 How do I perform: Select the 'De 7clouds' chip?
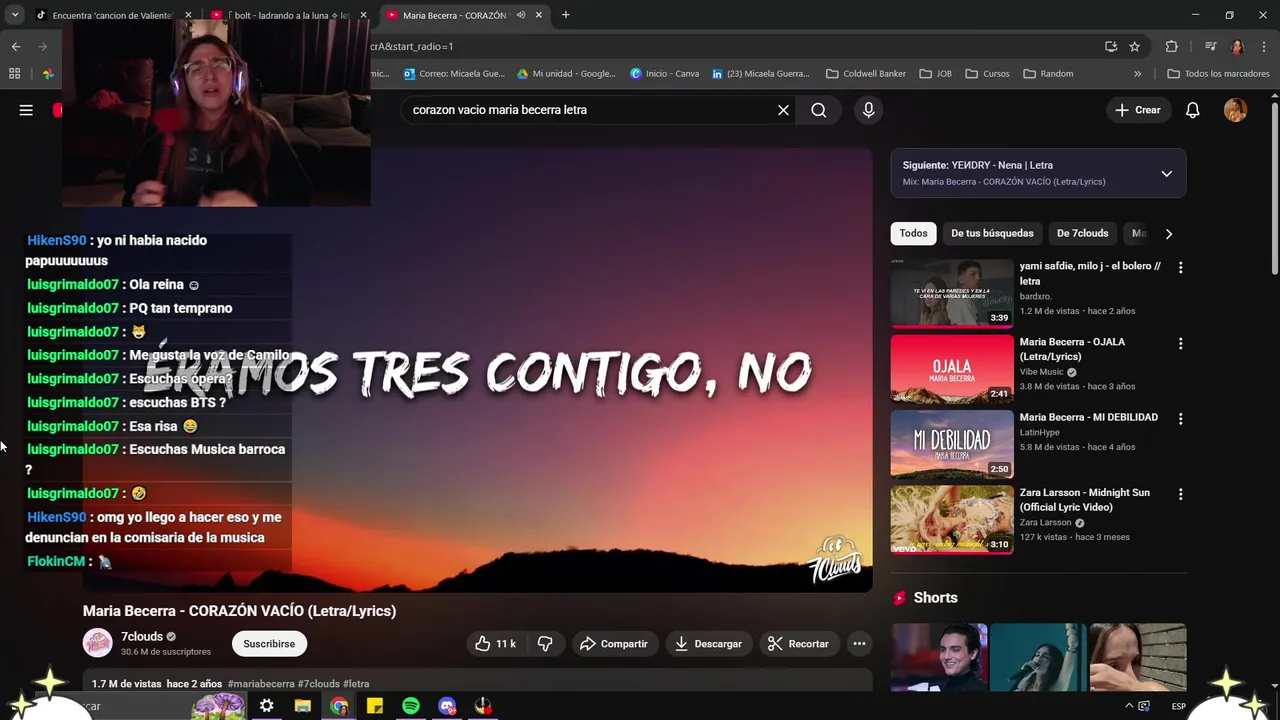pos(1082,233)
